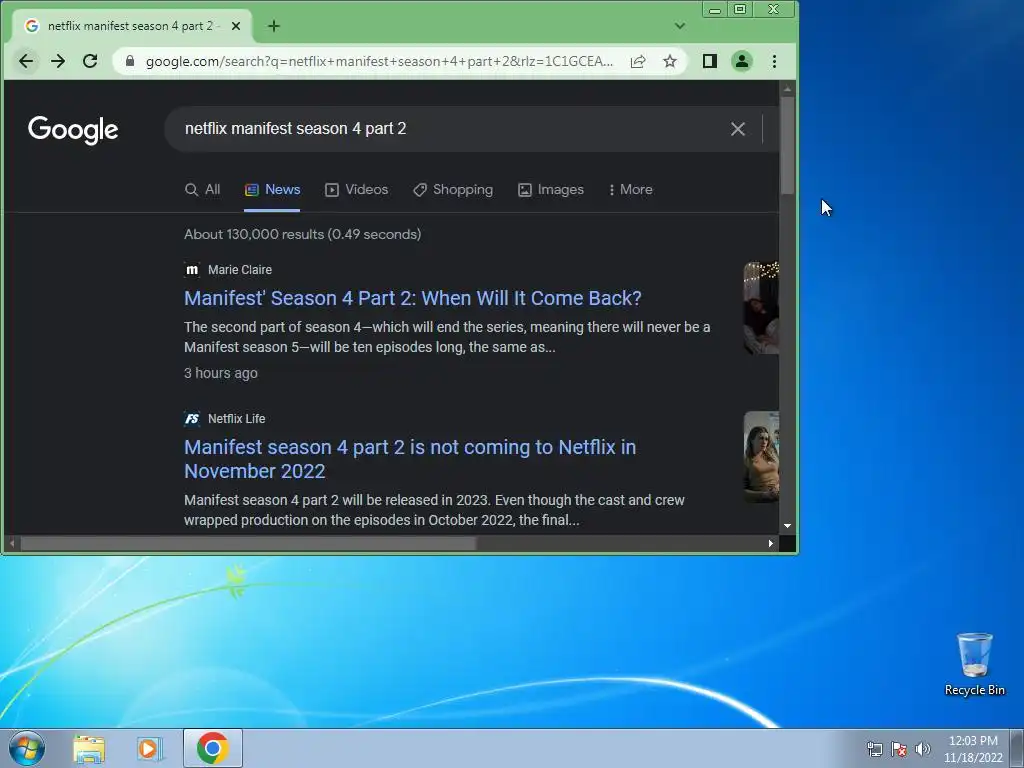Click the horizontal scrollbar thumb
The height and width of the screenshot is (768, 1024).
[248, 543]
